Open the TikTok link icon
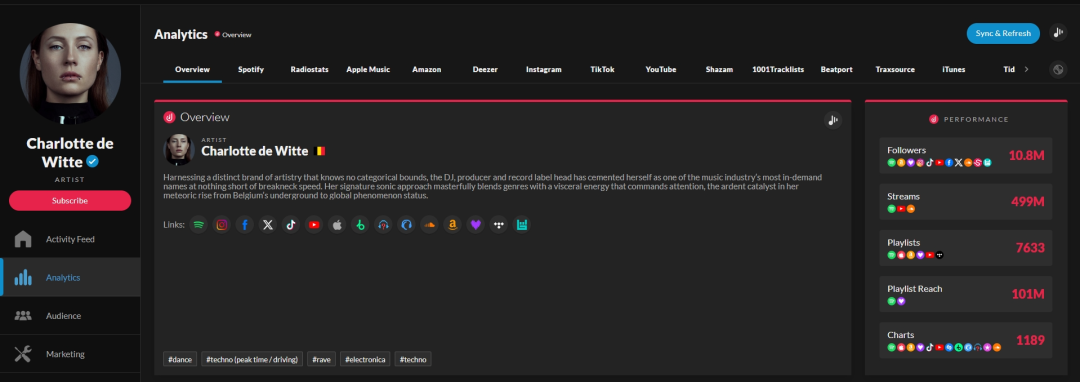 click(291, 224)
